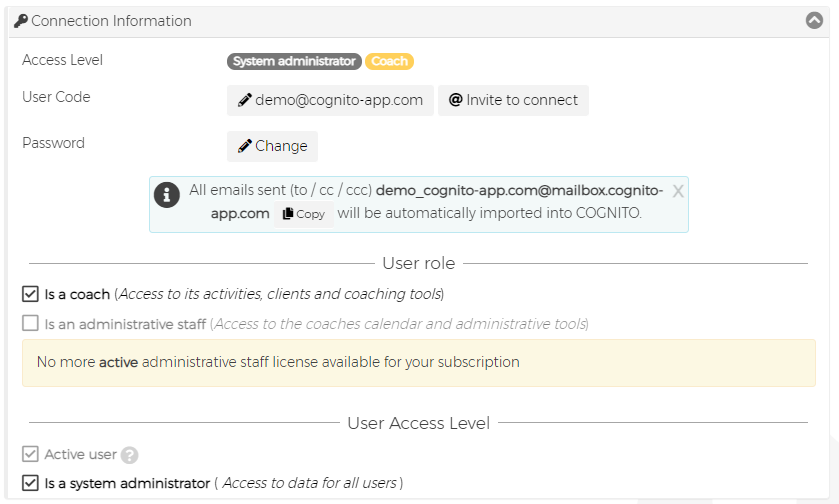The width and height of the screenshot is (839, 504).
Task: Click the User Access Level section heading
Action: pos(418,423)
